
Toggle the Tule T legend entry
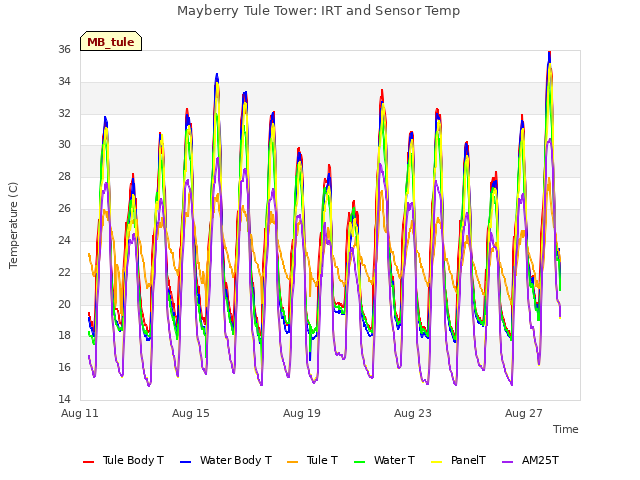pos(313,460)
